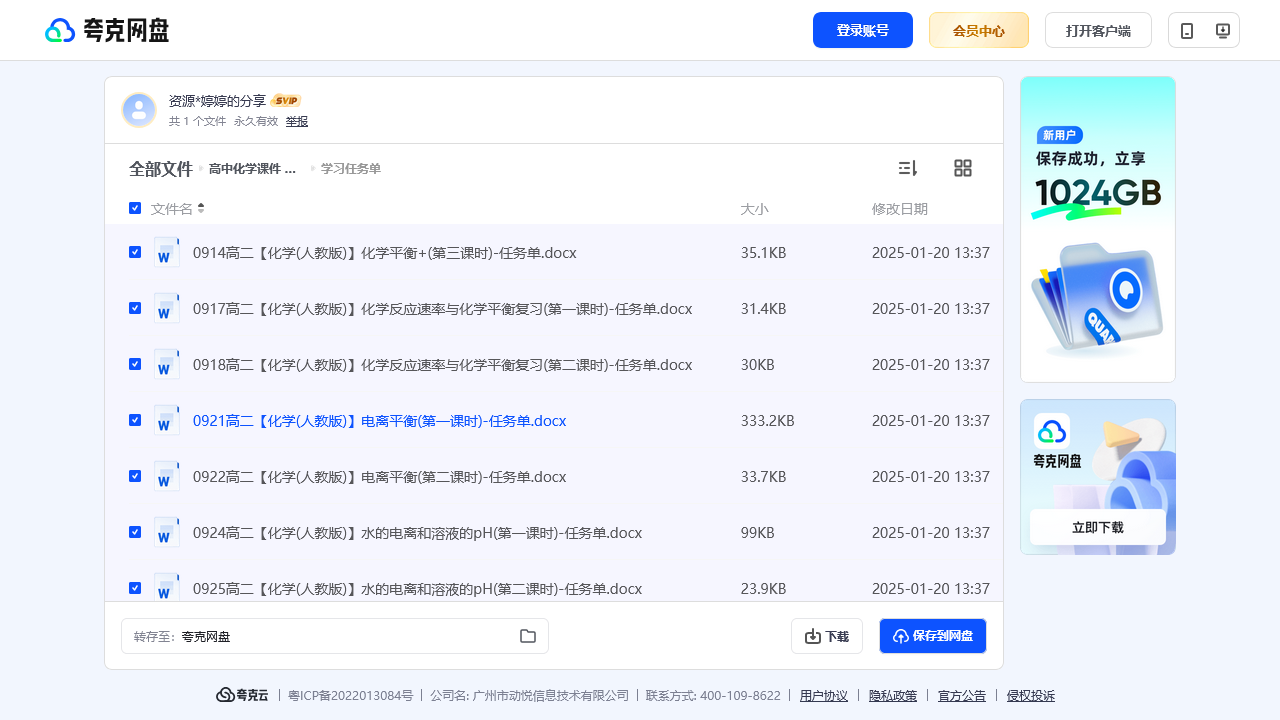
Task: Toggle the select-all checkbox beside 文件名
Action: 135,208
